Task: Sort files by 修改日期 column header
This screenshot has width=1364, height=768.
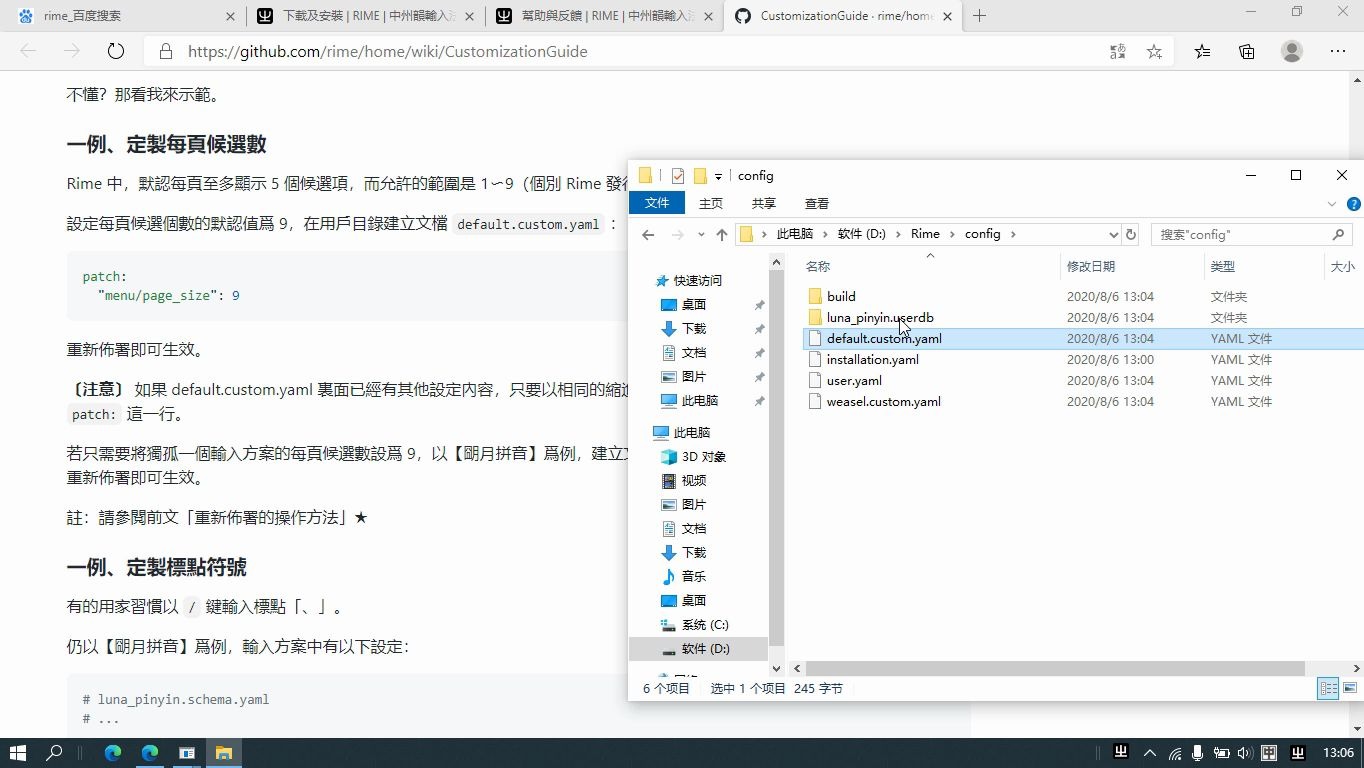Action: point(1091,266)
